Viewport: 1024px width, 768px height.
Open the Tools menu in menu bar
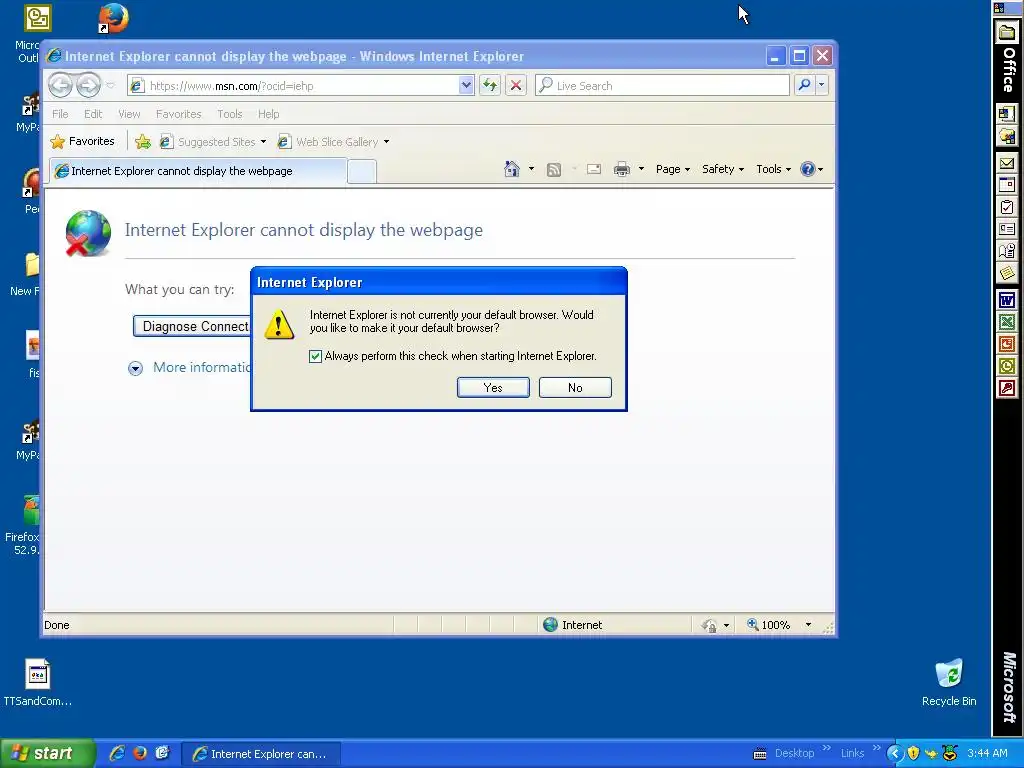pos(230,114)
